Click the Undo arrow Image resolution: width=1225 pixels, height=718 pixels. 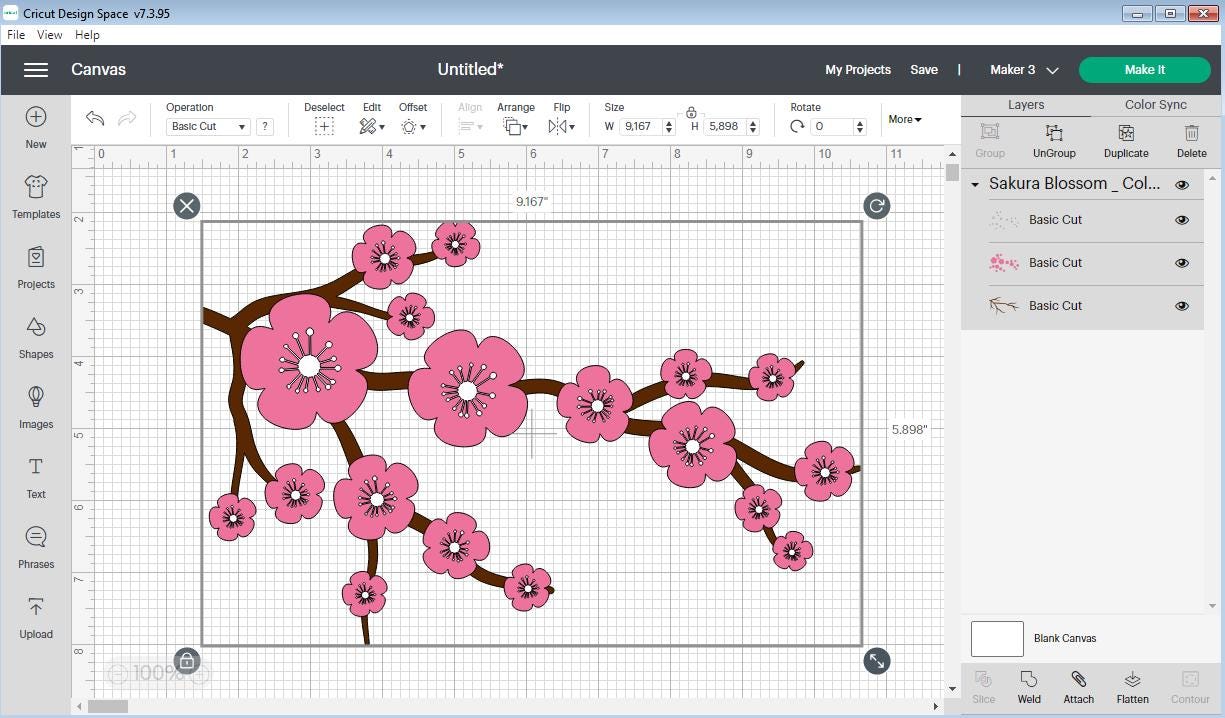[x=94, y=118]
